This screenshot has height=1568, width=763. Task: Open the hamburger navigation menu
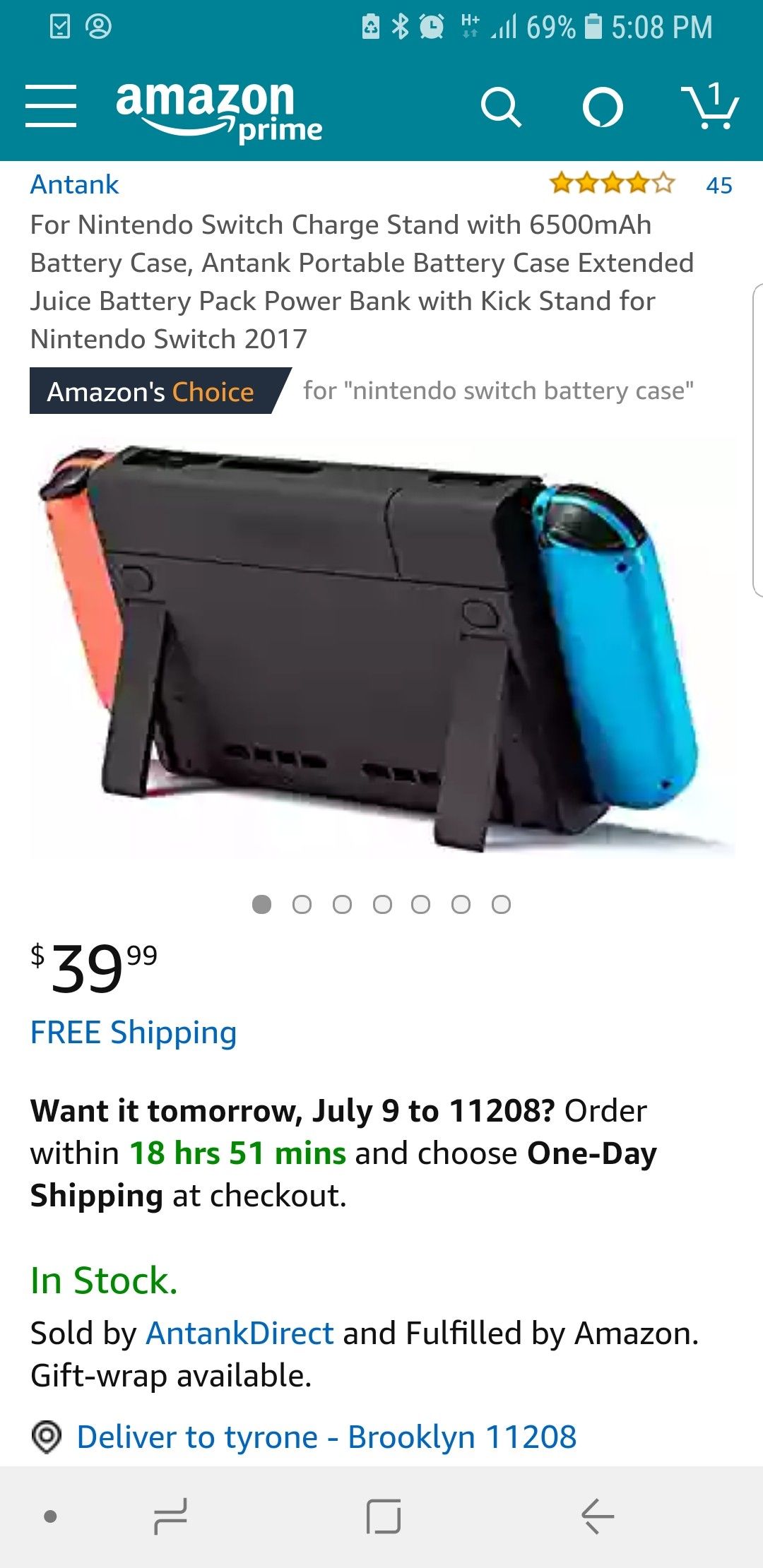tap(51, 106)
